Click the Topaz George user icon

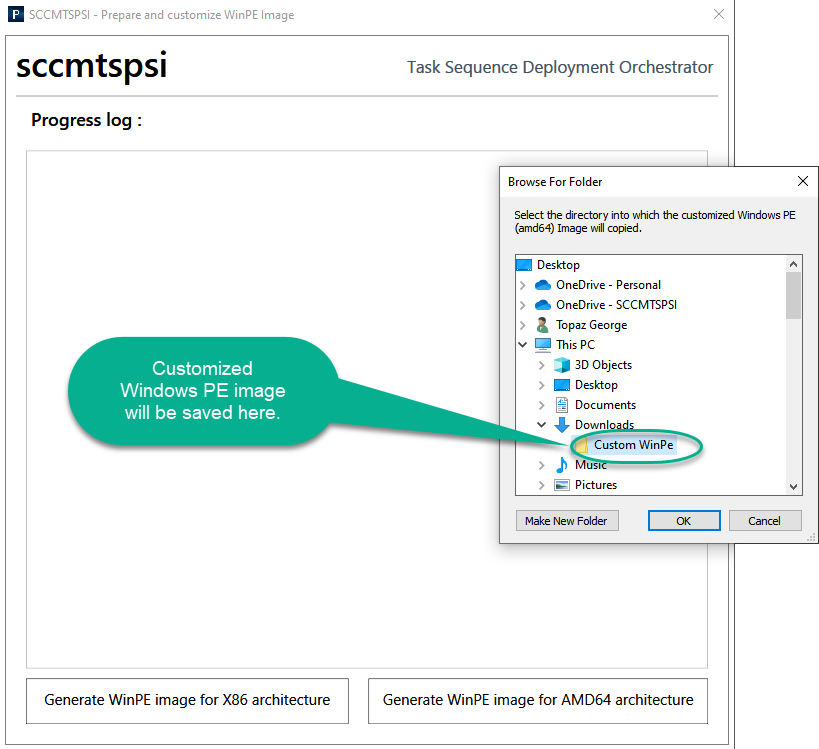click(x=543, y=325)
